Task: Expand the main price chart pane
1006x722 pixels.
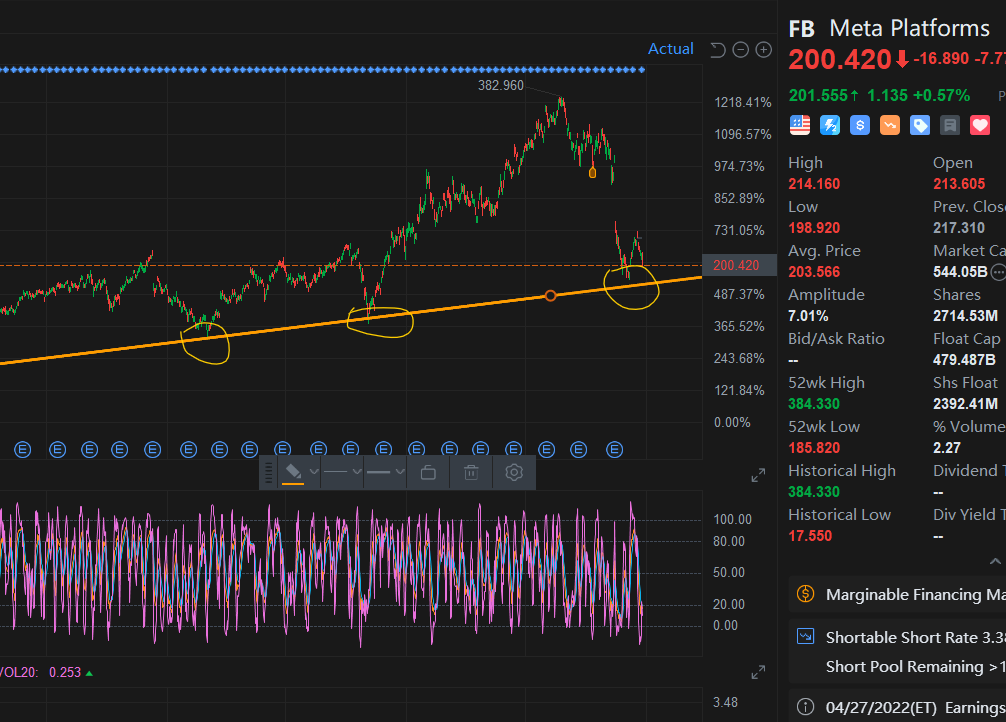Action: coord(758,476)
